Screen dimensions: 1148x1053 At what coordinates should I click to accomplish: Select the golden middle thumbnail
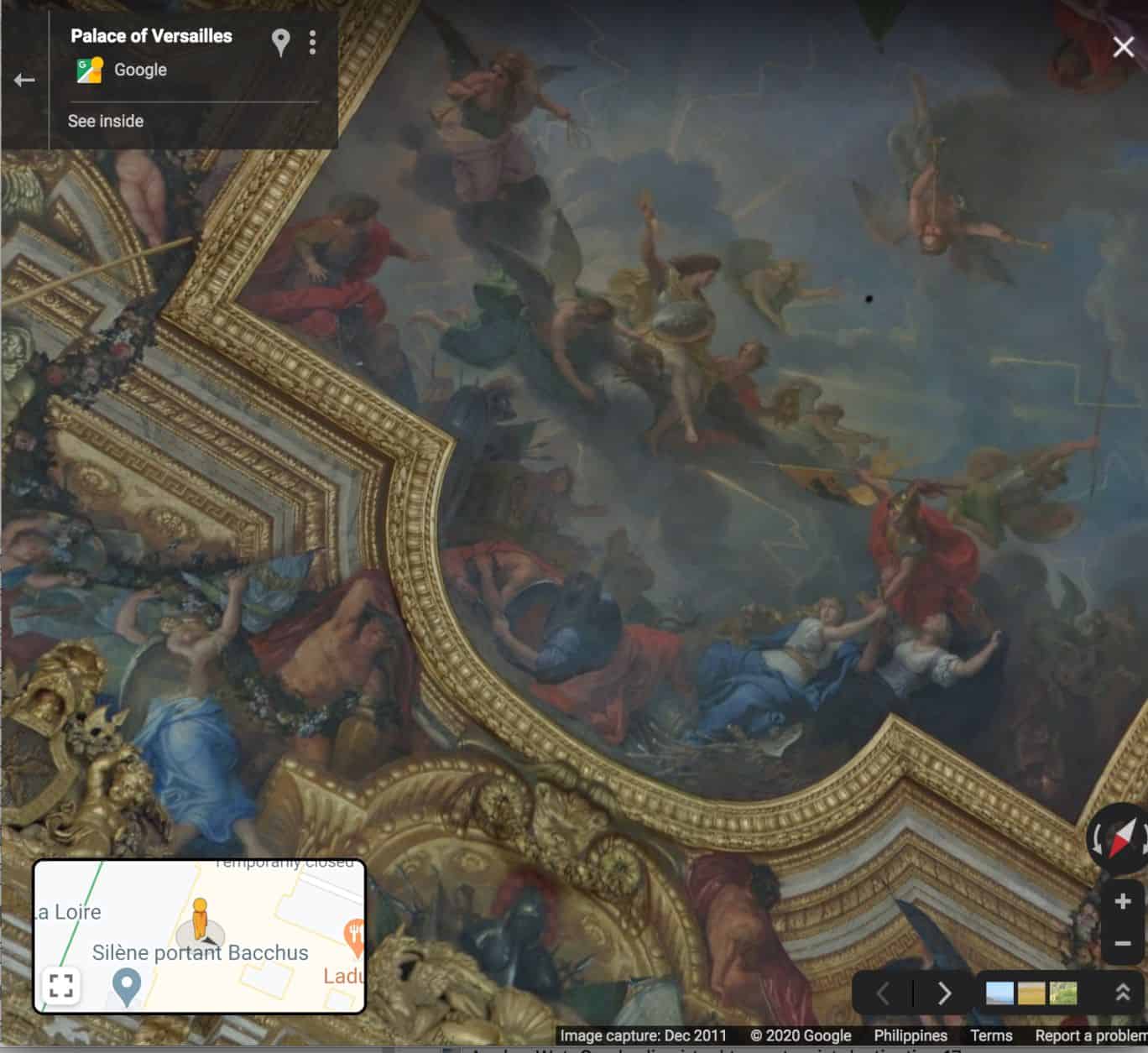(1031, 993)
